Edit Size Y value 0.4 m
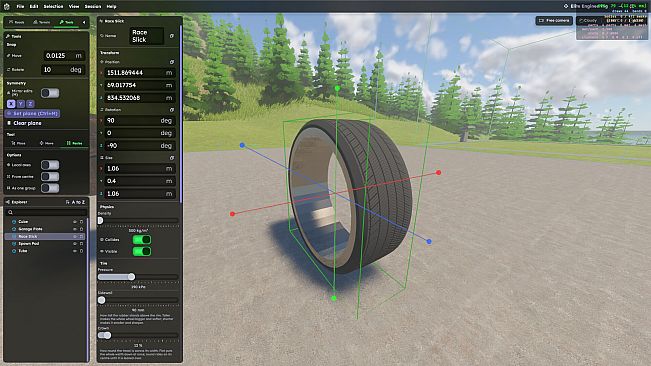 pyautogui.click(x=140, y=181)
